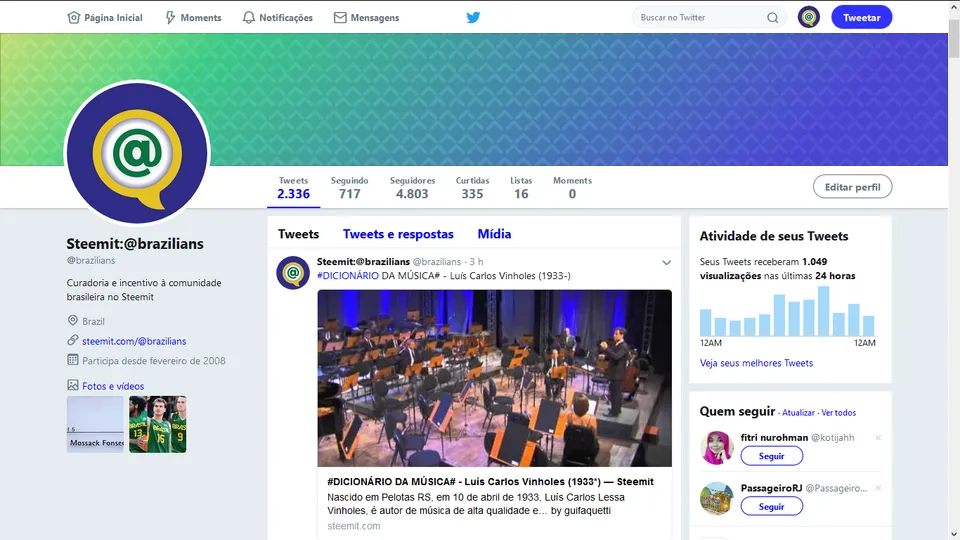960x540 pixels.
Task: Open Mossack Fonseca media thumbnail
Action: tap(95, 424)
